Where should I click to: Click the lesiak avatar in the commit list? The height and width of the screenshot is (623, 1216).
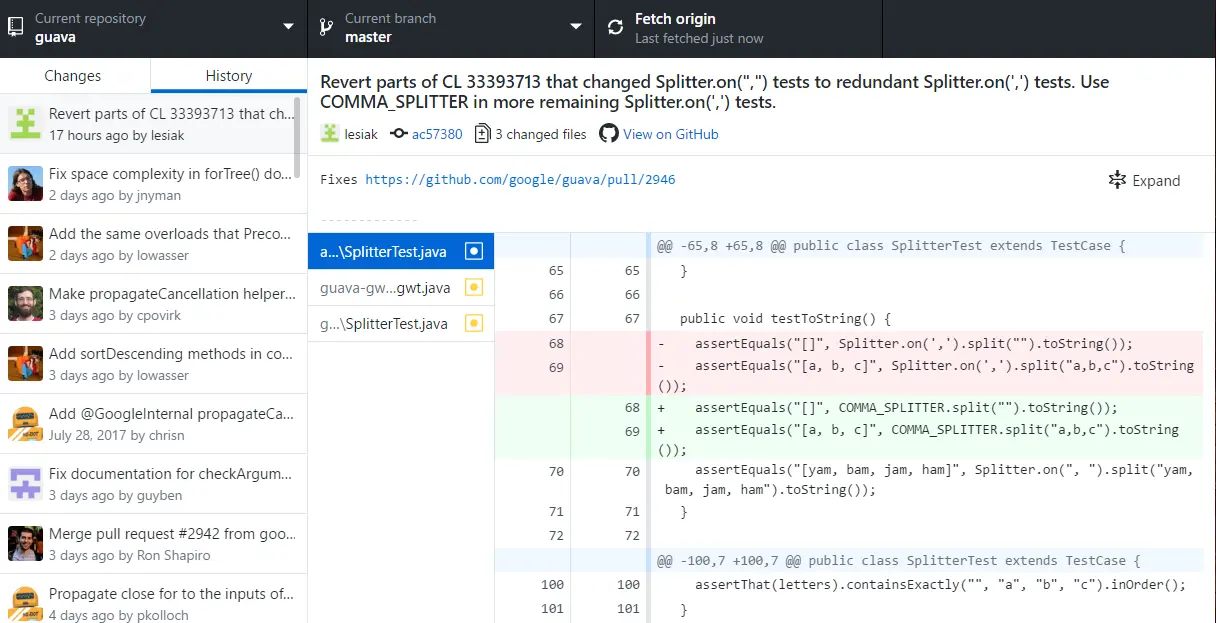[25, 123]
